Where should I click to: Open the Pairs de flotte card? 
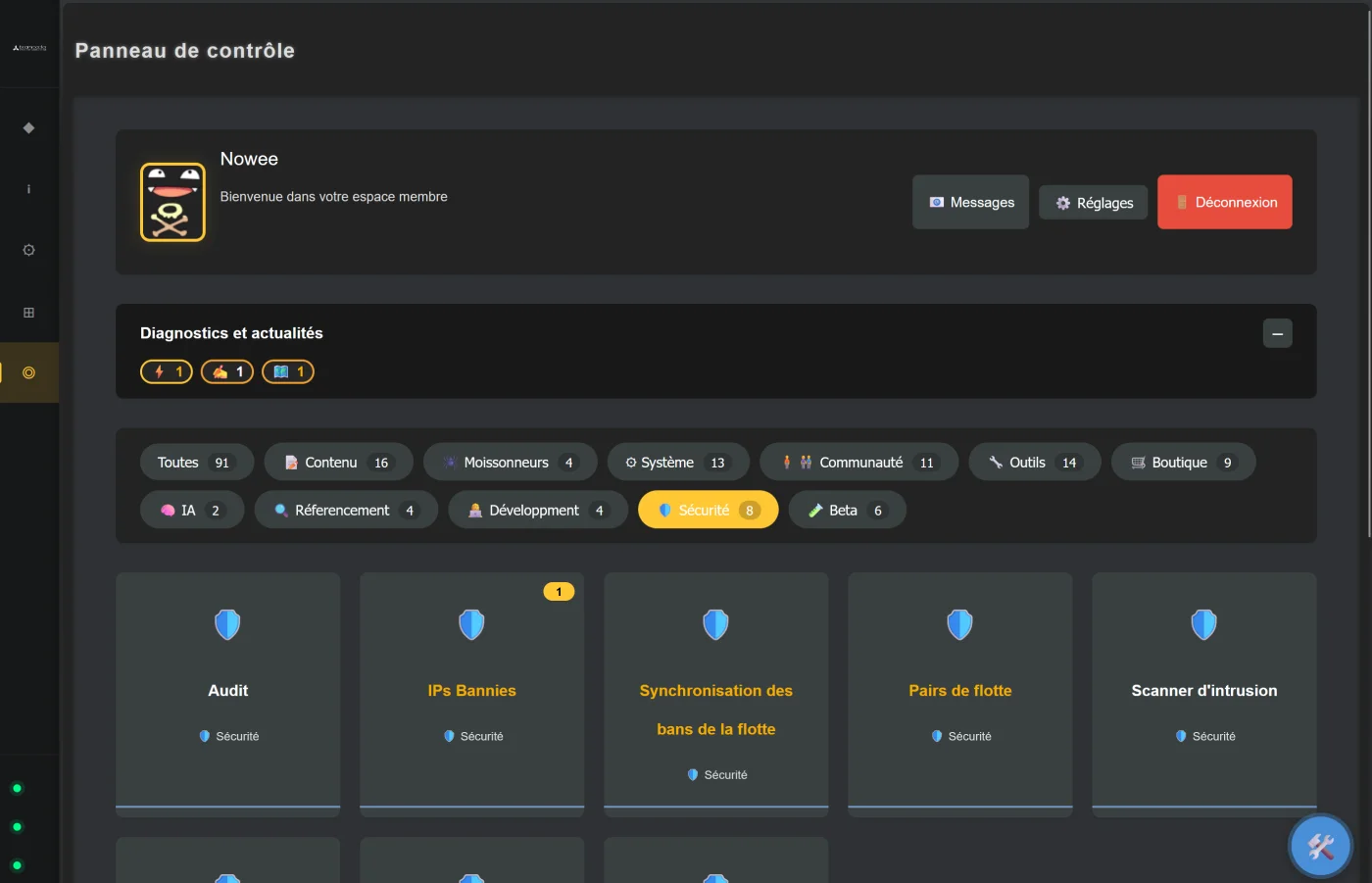[960, 695]
